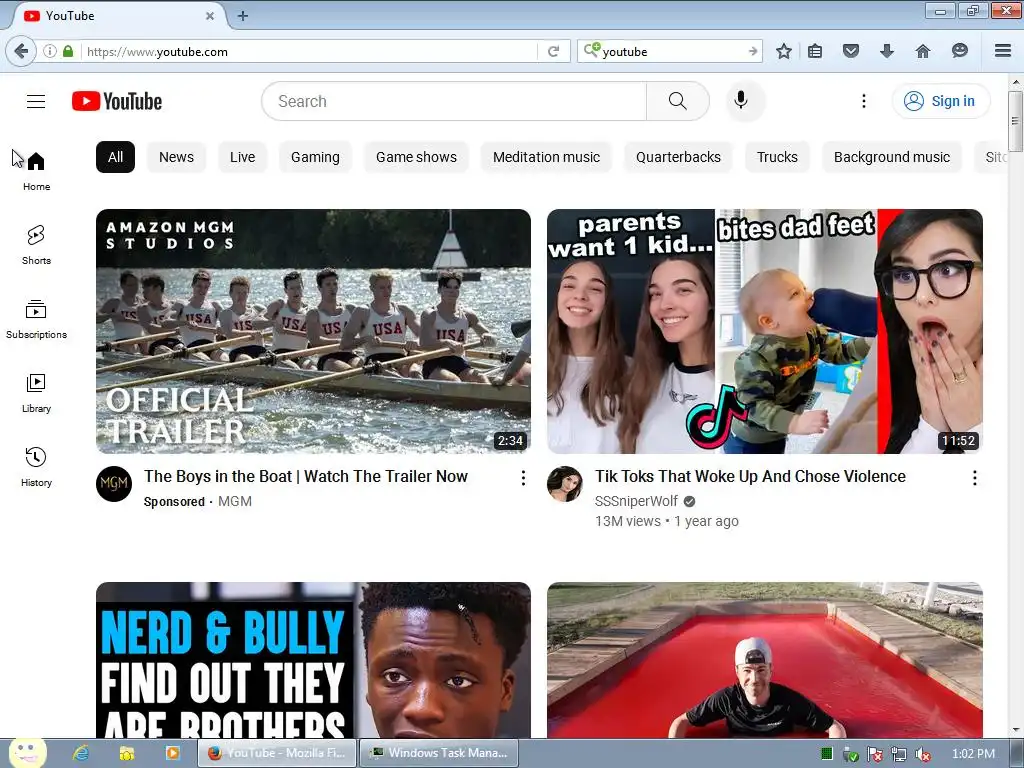Image resolution: width=1024 pixels, height=768 pixels.
Task: Start voice search with the microphone icon
Action: [741, 101]
